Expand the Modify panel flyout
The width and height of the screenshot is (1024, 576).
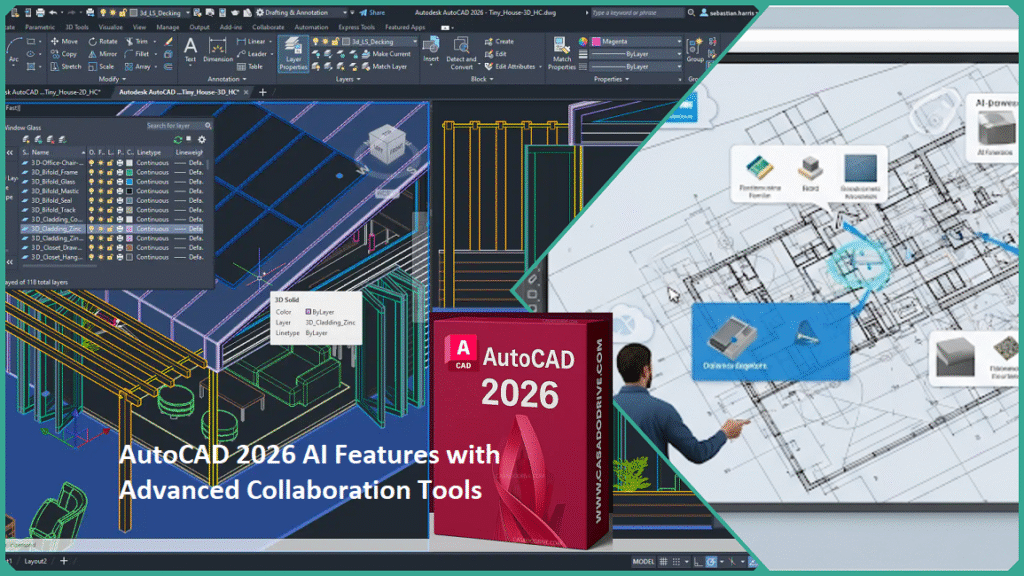coord(112,79)
